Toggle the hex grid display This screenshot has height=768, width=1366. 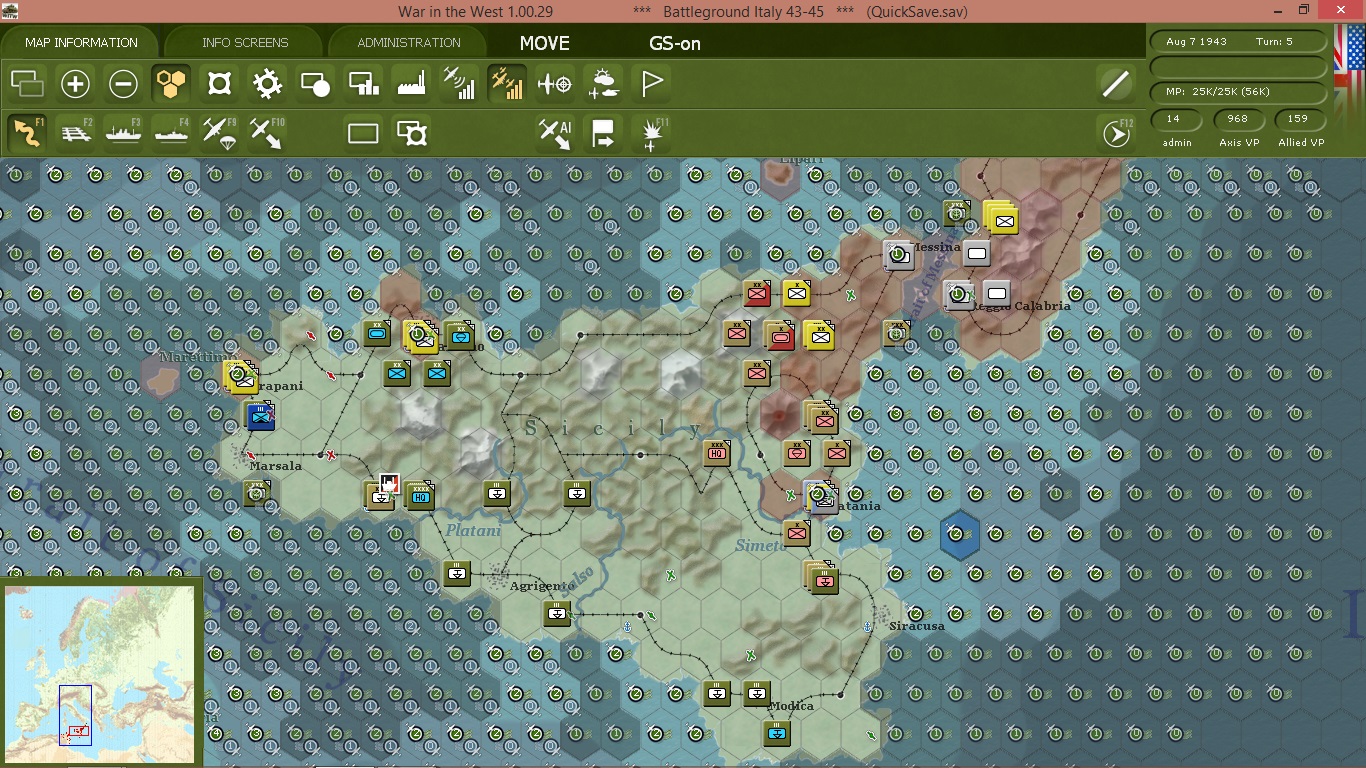[x=171, y=84]
